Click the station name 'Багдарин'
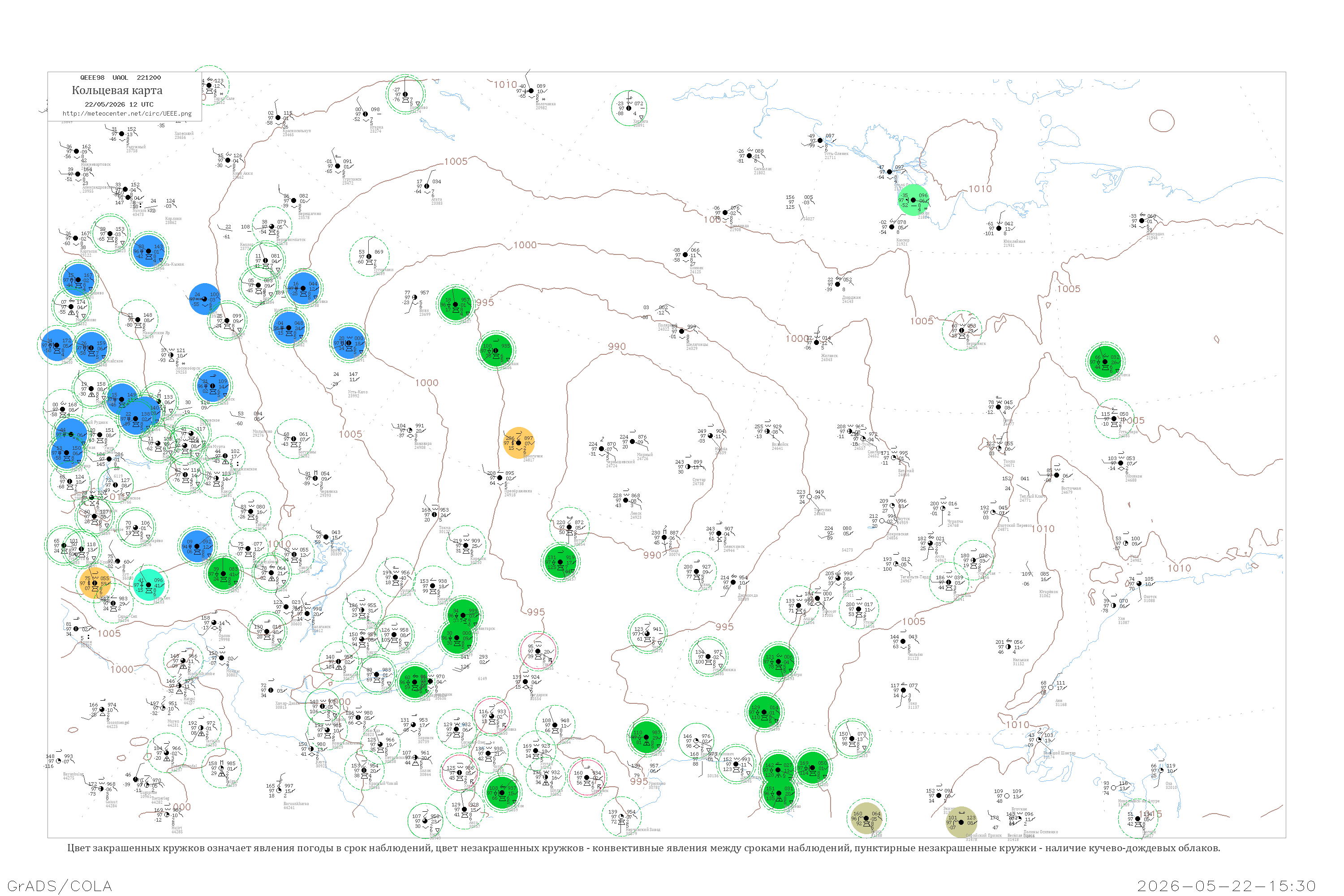This screenshot has width=1344, height=896. tap(538, 695)
